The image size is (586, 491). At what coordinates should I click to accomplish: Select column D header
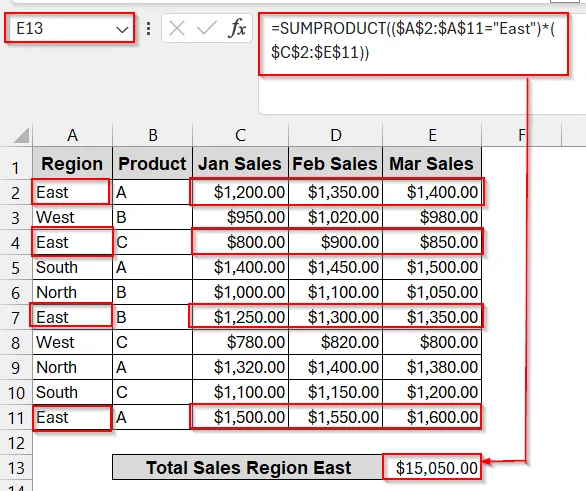[336, 135]
